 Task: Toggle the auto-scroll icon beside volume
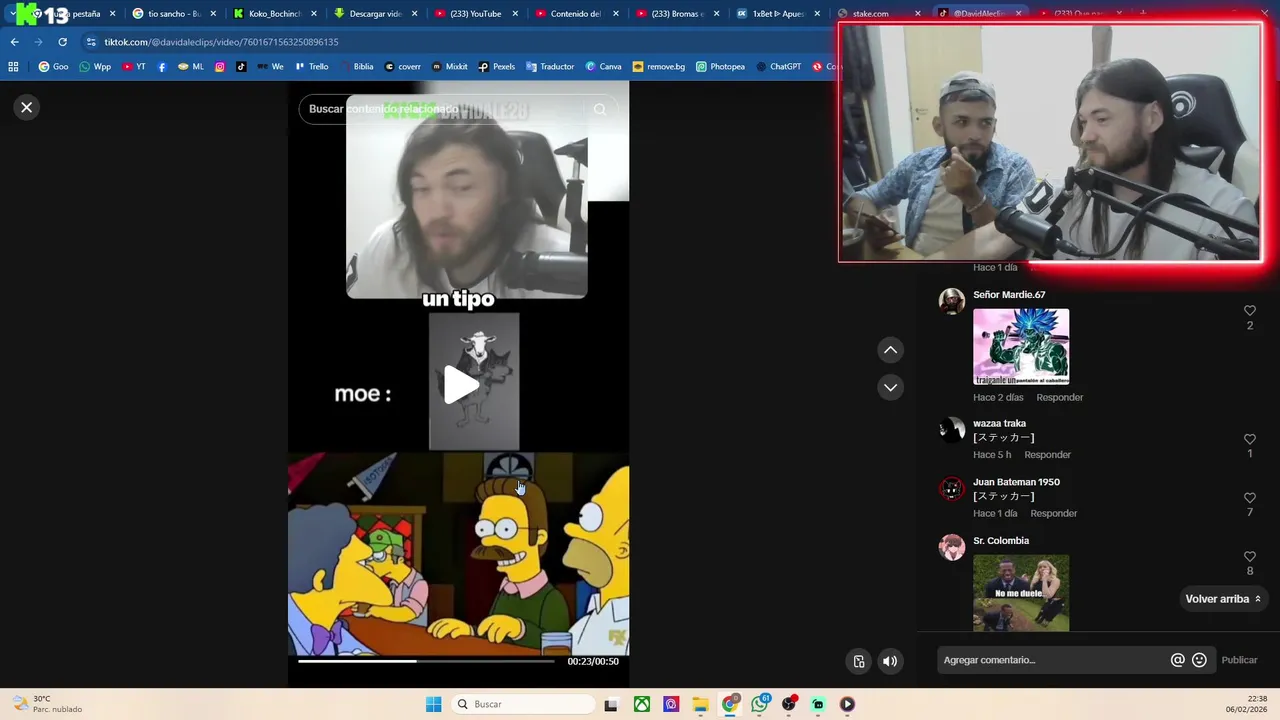(858, 661)
